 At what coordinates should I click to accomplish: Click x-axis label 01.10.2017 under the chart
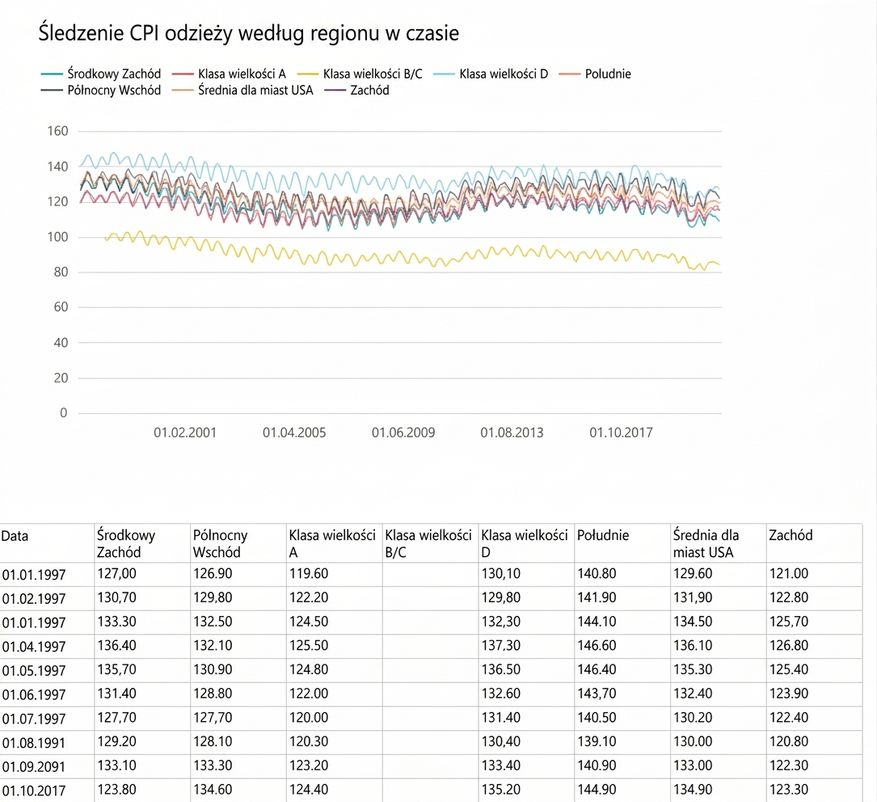click(621, 432)
